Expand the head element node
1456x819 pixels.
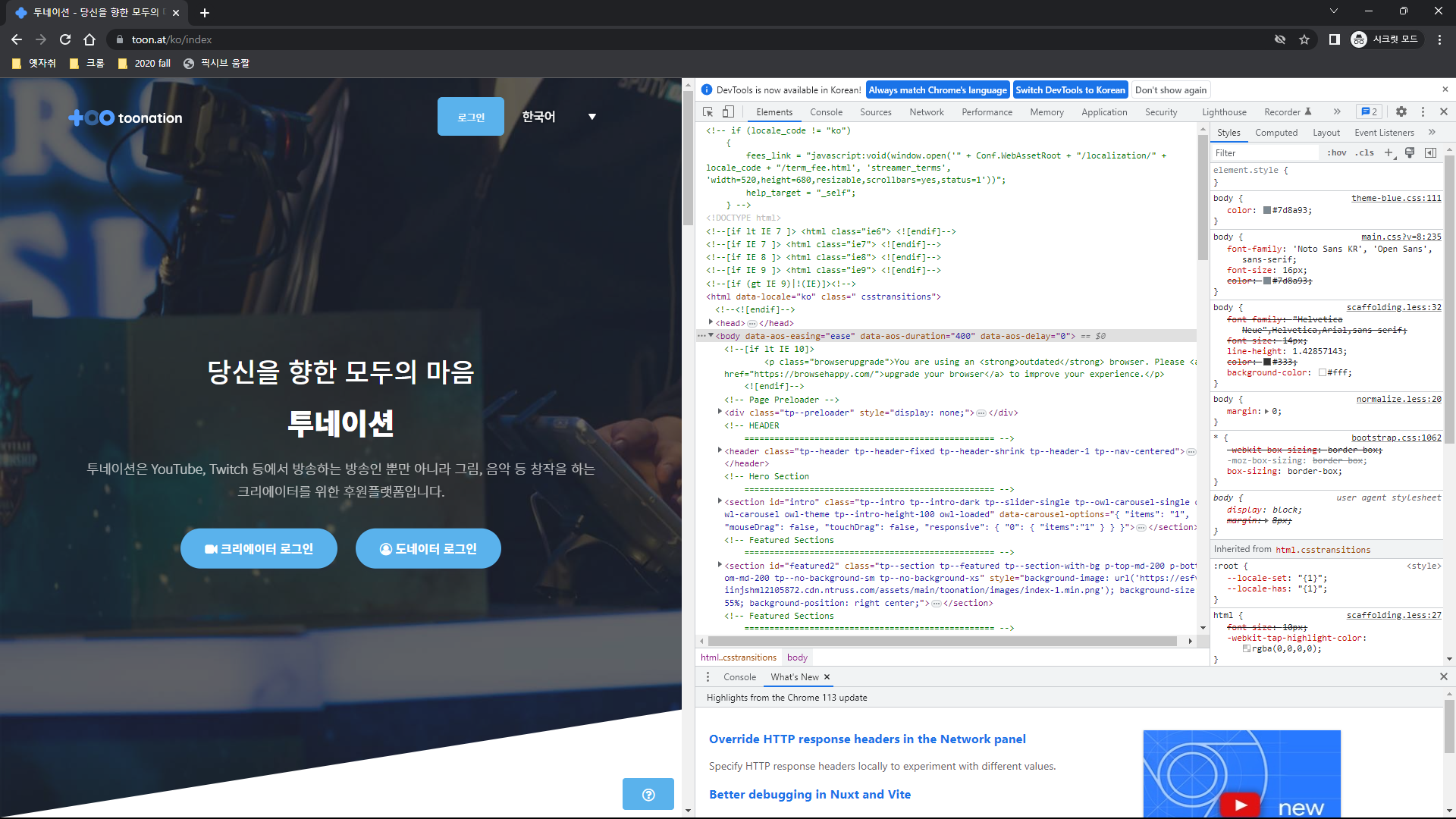coord(711,322)
